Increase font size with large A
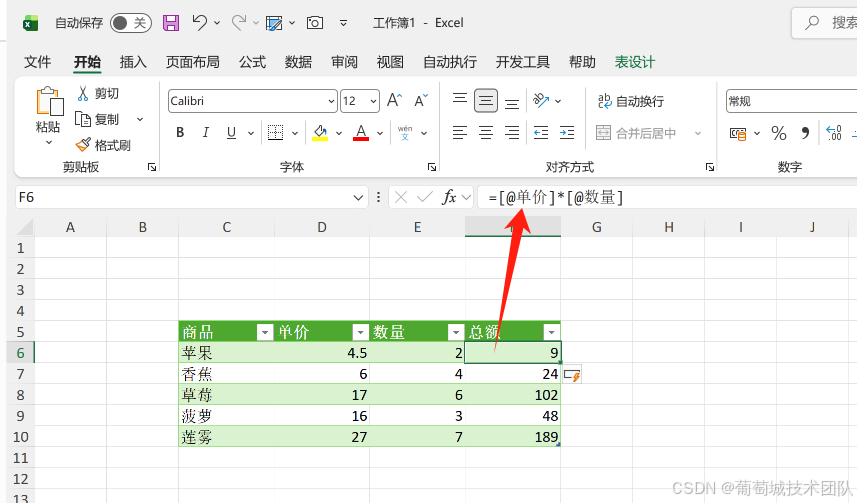The width and height of the screenshot is (857, 503). [x=394, y=101]
